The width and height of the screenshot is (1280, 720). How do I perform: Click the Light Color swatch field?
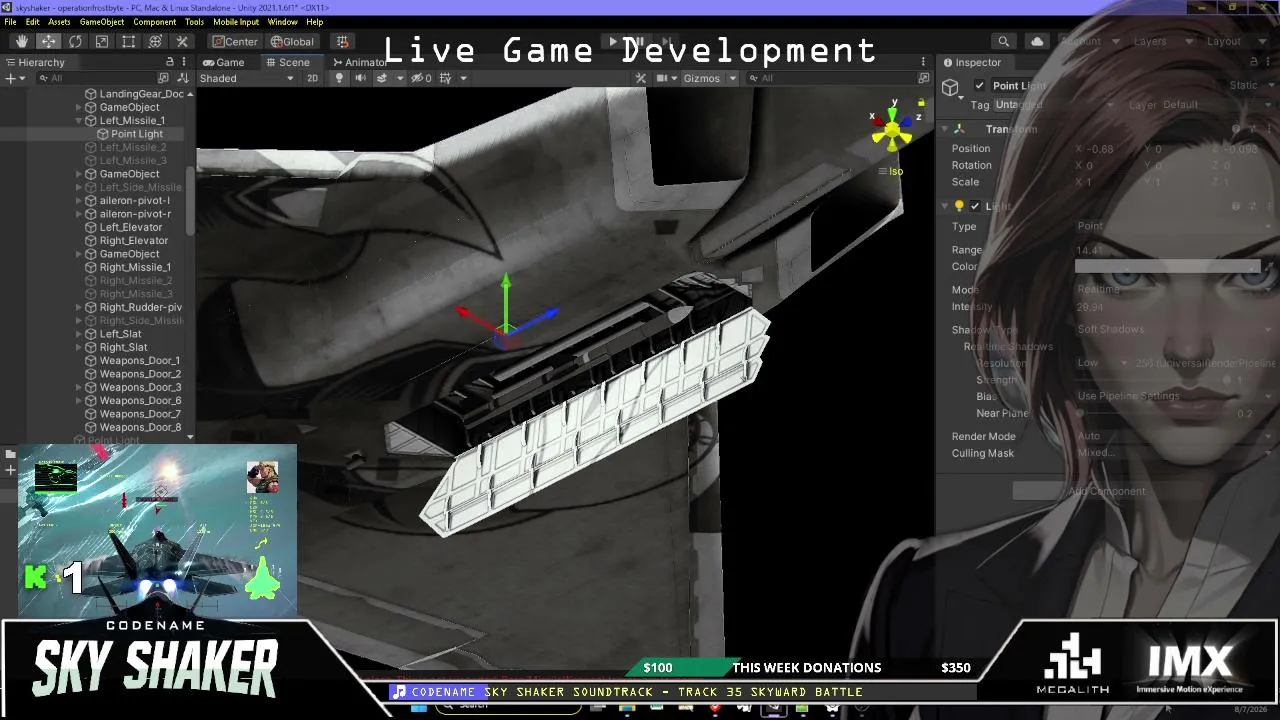[x=1167, y=267]
